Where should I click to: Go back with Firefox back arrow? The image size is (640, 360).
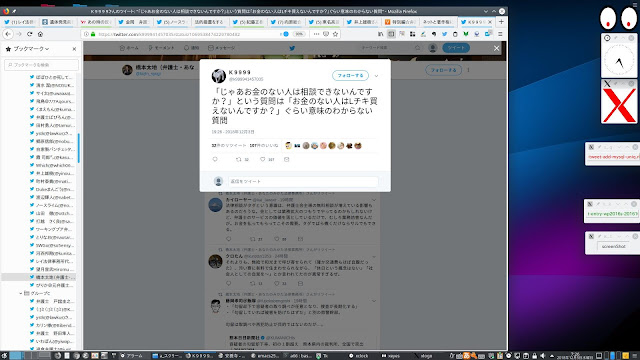point(8,34)
